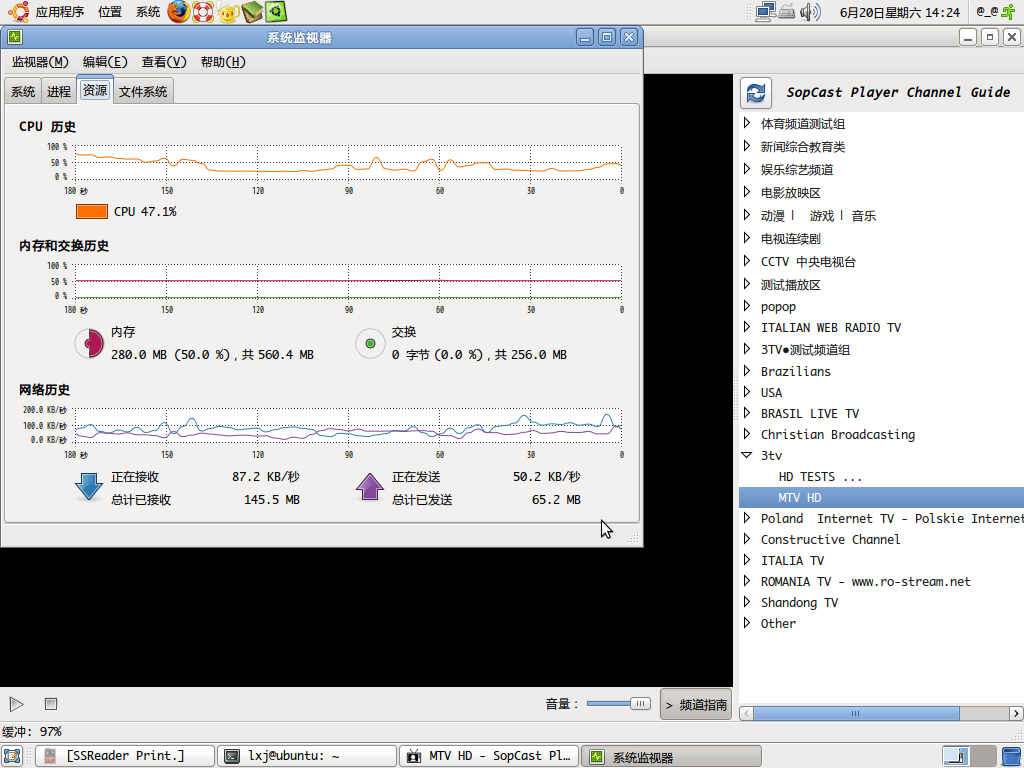Select the MTV HD channel
This screenshot has width=1024, height=768.
tap(881, 497)
